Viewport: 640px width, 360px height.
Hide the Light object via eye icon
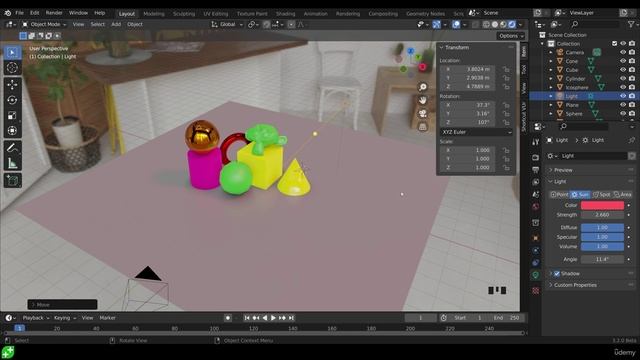pyautogui.click(x=623, y=96)
